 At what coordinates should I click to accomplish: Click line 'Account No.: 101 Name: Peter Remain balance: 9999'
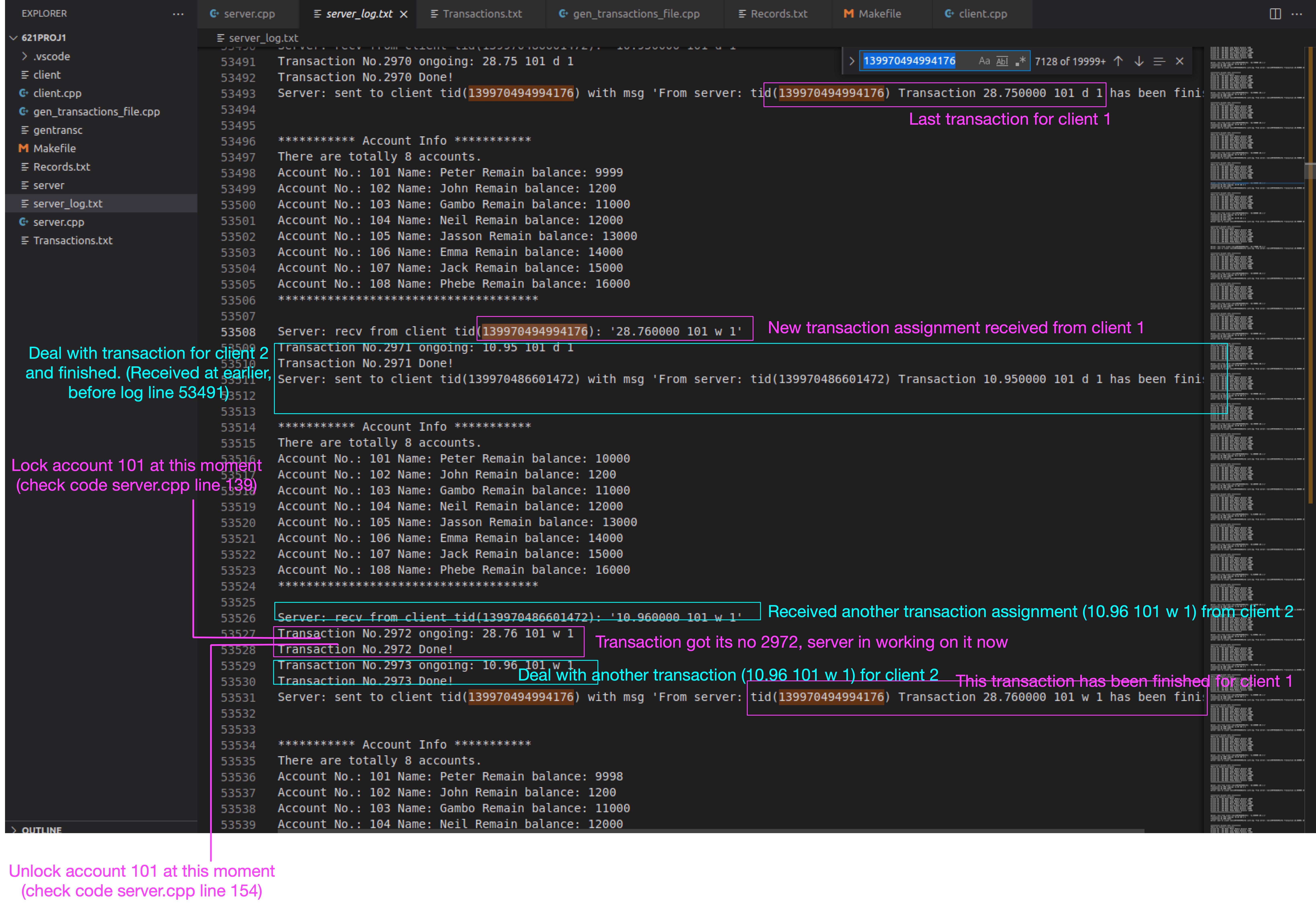pyautogui.click(x=450, y=172)
